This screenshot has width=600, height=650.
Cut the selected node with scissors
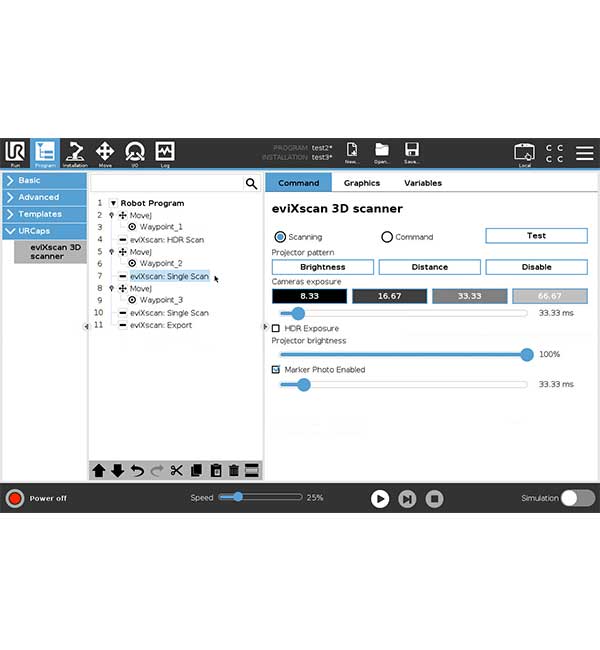[176, 471]
